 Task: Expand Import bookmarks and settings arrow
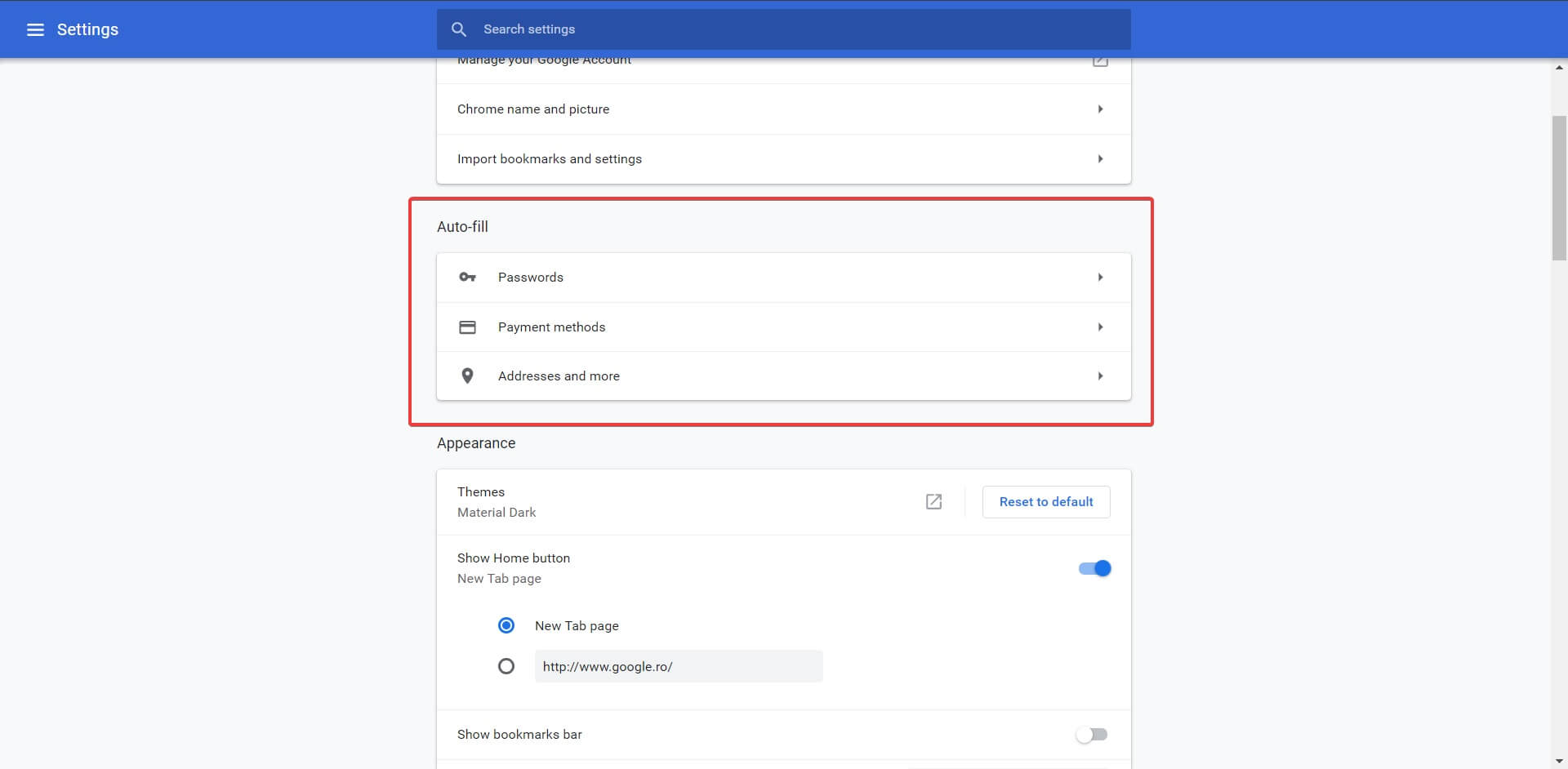(x=1100, y=159)
